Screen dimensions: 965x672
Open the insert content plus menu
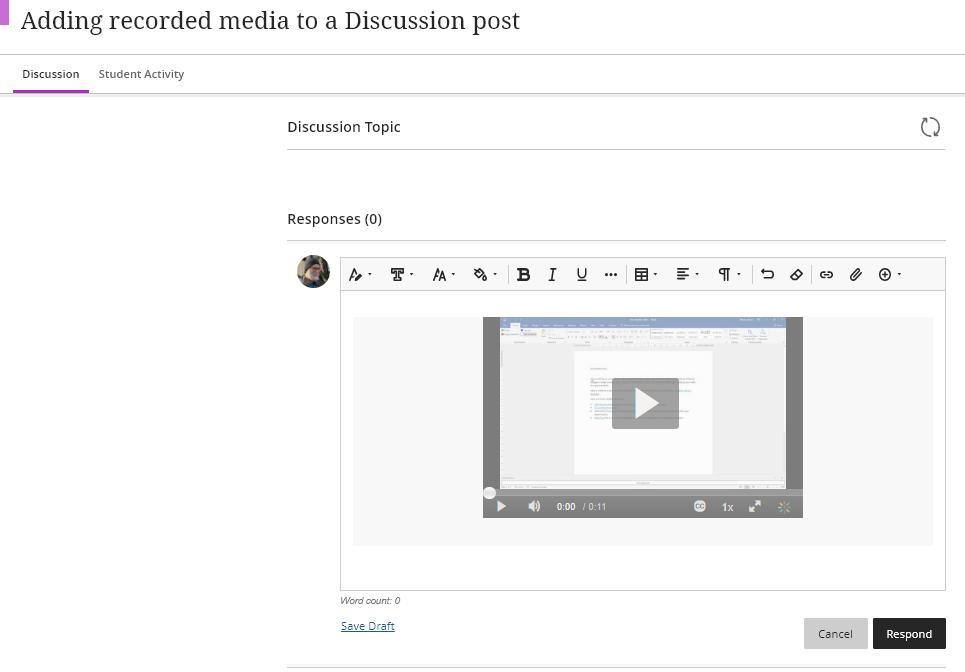coord(889,275)
